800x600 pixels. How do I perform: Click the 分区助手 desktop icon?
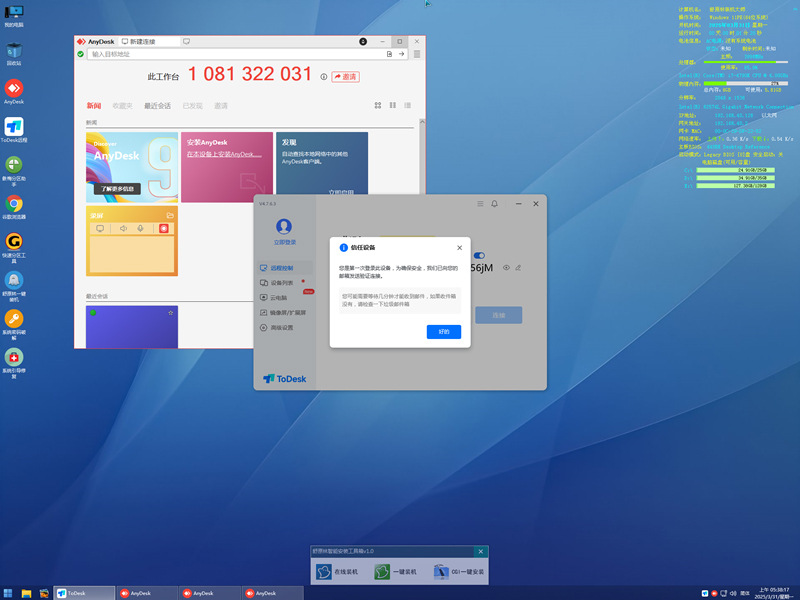(14, 171)
